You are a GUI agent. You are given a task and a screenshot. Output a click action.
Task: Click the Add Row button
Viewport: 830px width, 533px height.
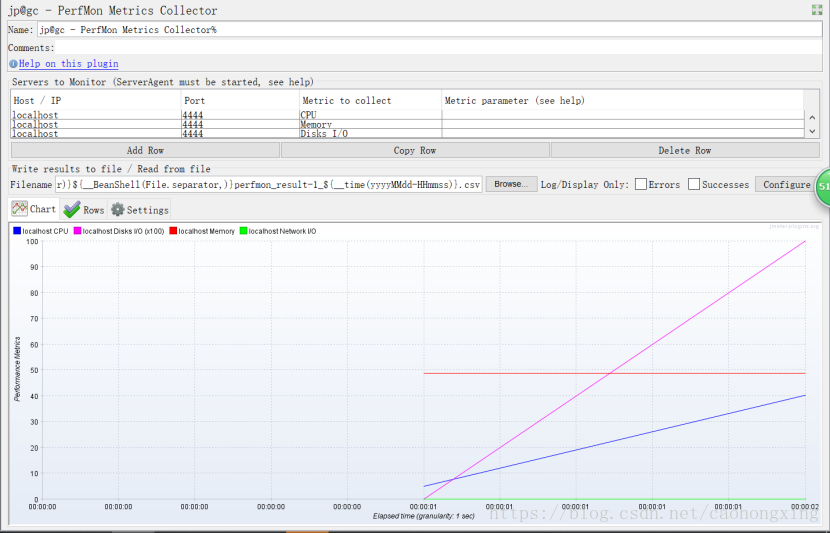[x=145, y=150]
